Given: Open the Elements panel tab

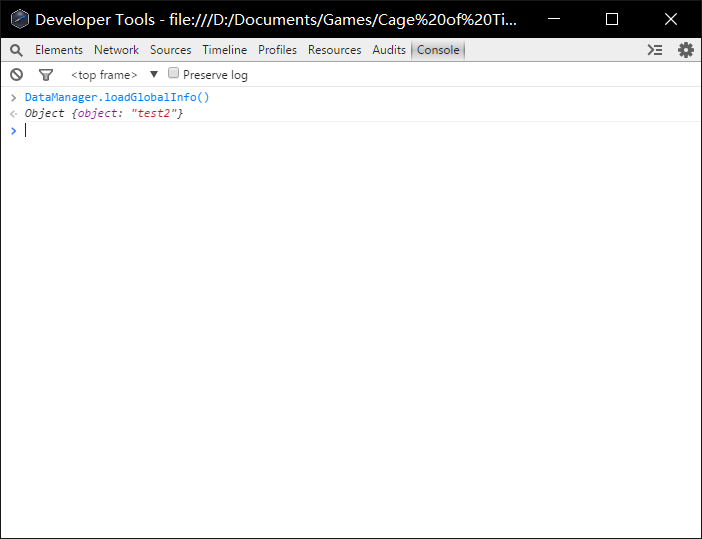Looking at the screenshot, I should pos(59,50).
